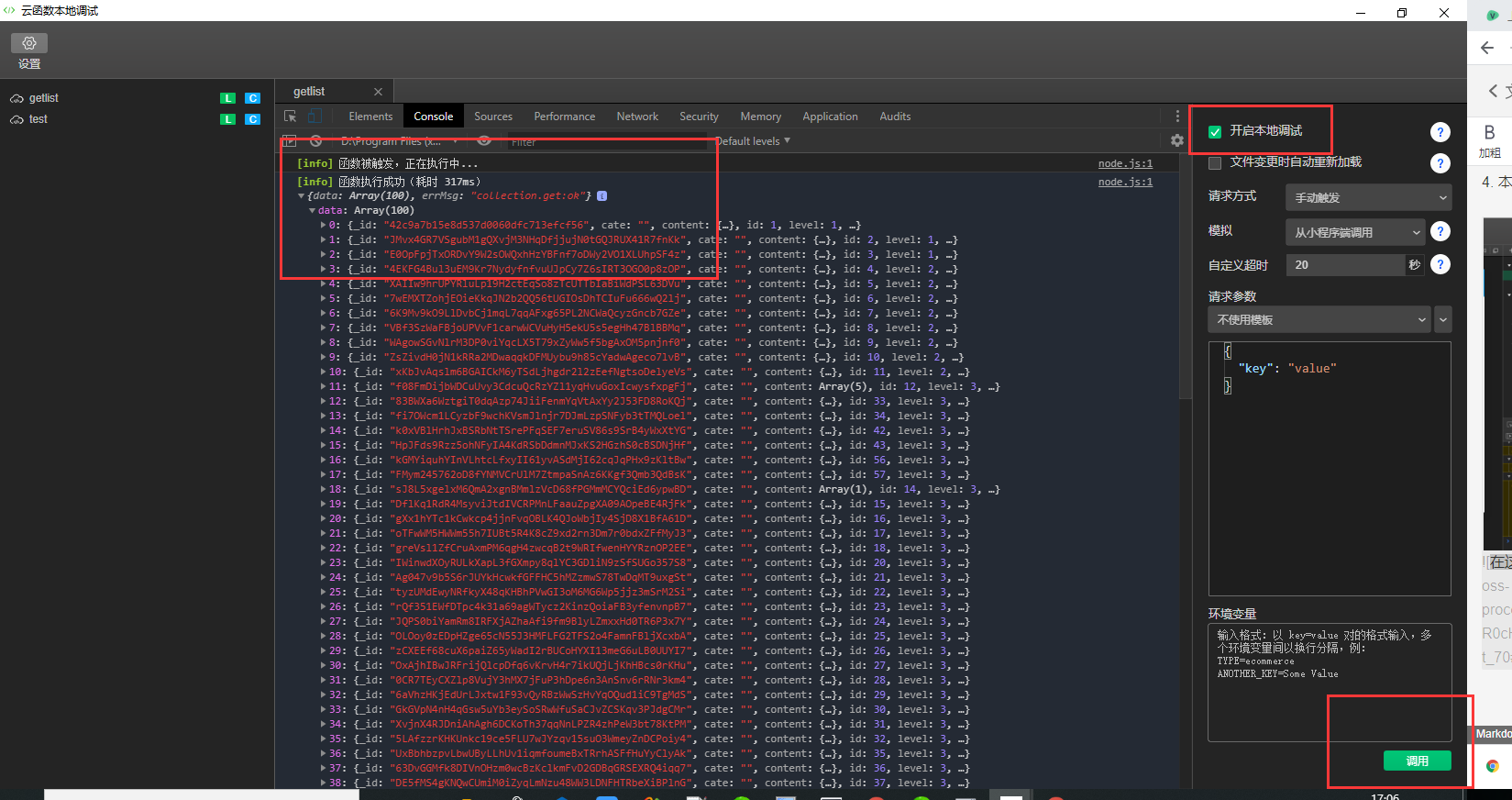Expand array item 30

323,665
